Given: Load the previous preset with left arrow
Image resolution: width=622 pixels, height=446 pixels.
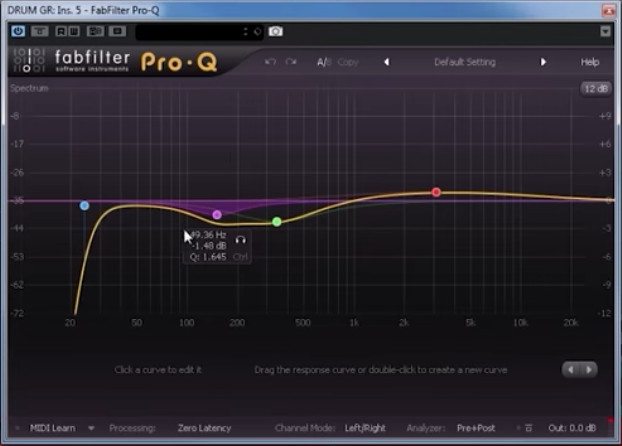Looking at the screenshot, I should (x=386, y=62).
